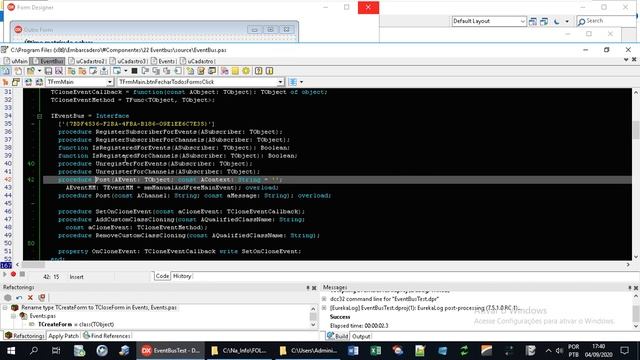640x360 pixels.
Task: Click the save desktop layout icon
Action: 533,21
